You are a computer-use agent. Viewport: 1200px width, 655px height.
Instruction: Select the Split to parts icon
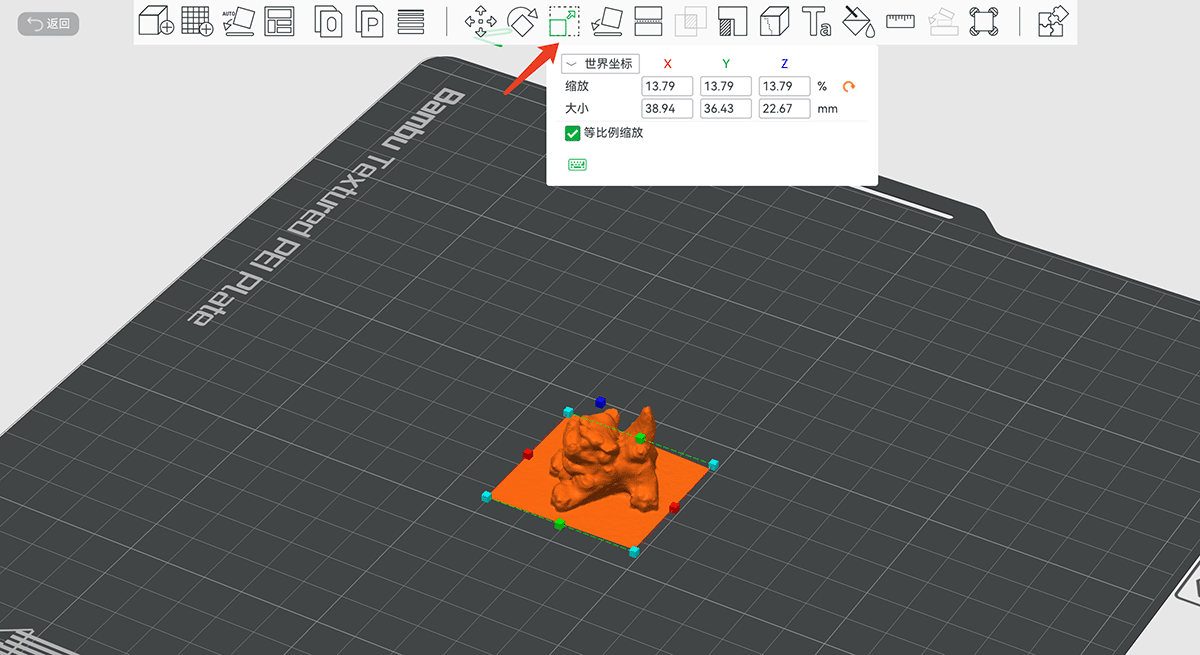(x=370, y=22)
